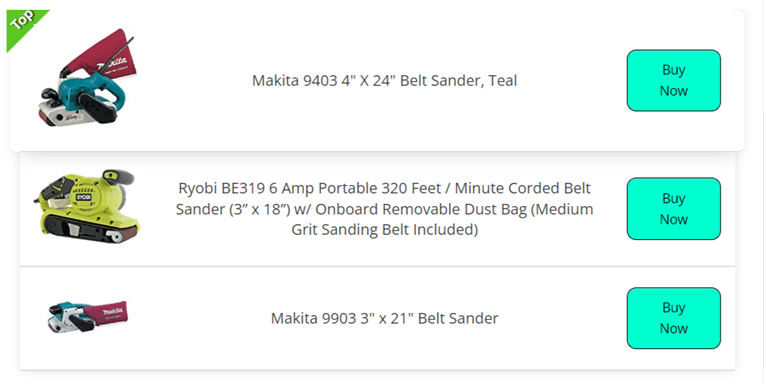Buy the Makita 9403 belt sander now
764x386 pixels.
coord(673,80)
